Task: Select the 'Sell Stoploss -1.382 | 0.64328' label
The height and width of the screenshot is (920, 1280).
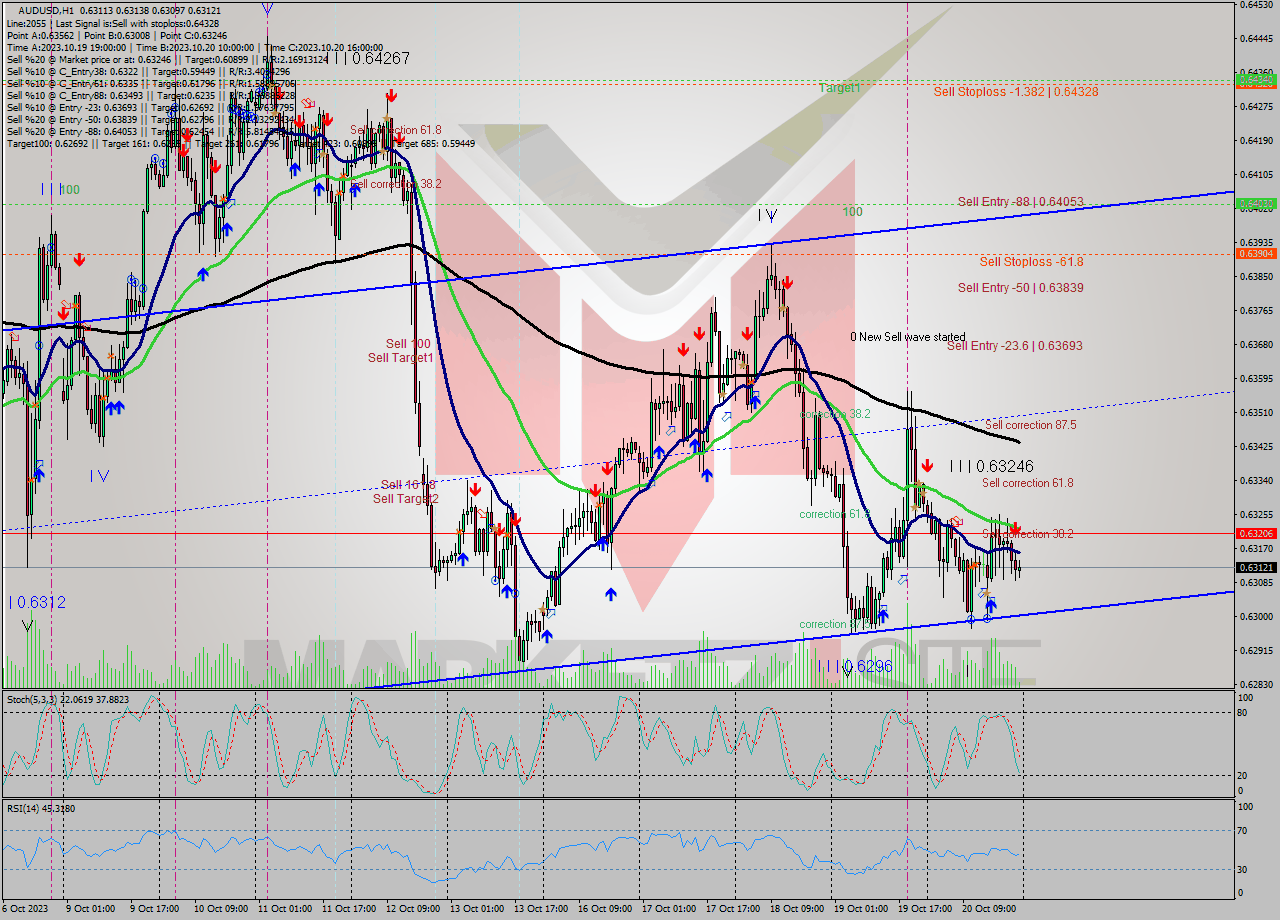Action: click(x=1016, y=91)
